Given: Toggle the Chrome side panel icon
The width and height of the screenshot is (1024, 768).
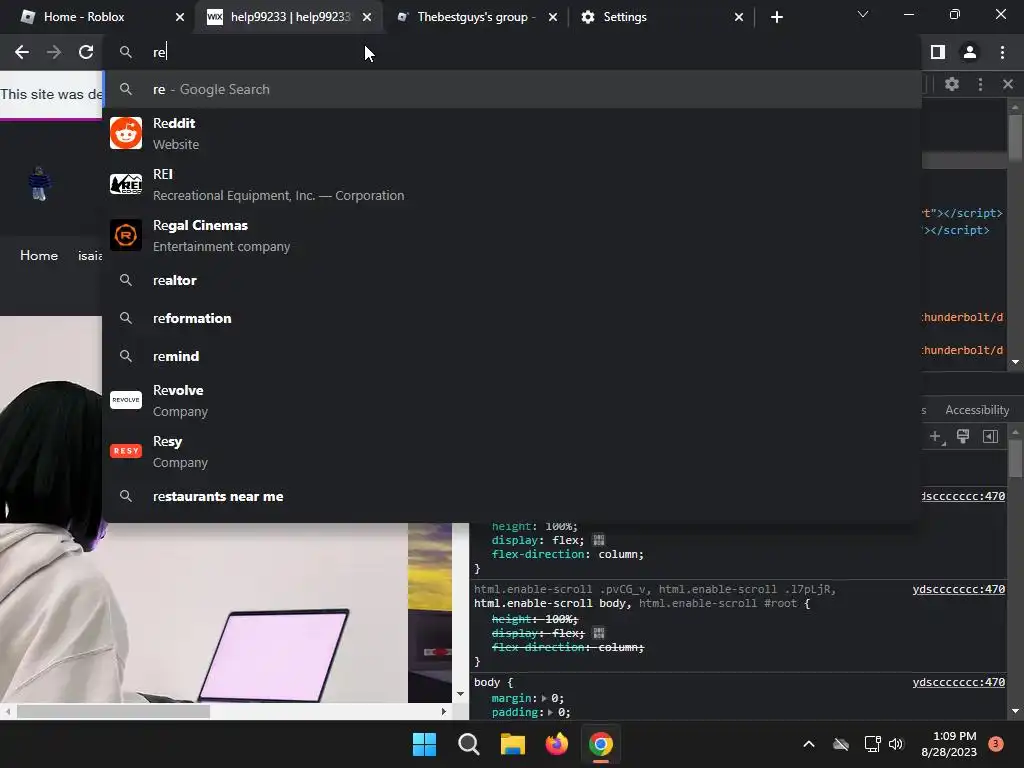Looking at the screenshot, I should coord(938,52).
